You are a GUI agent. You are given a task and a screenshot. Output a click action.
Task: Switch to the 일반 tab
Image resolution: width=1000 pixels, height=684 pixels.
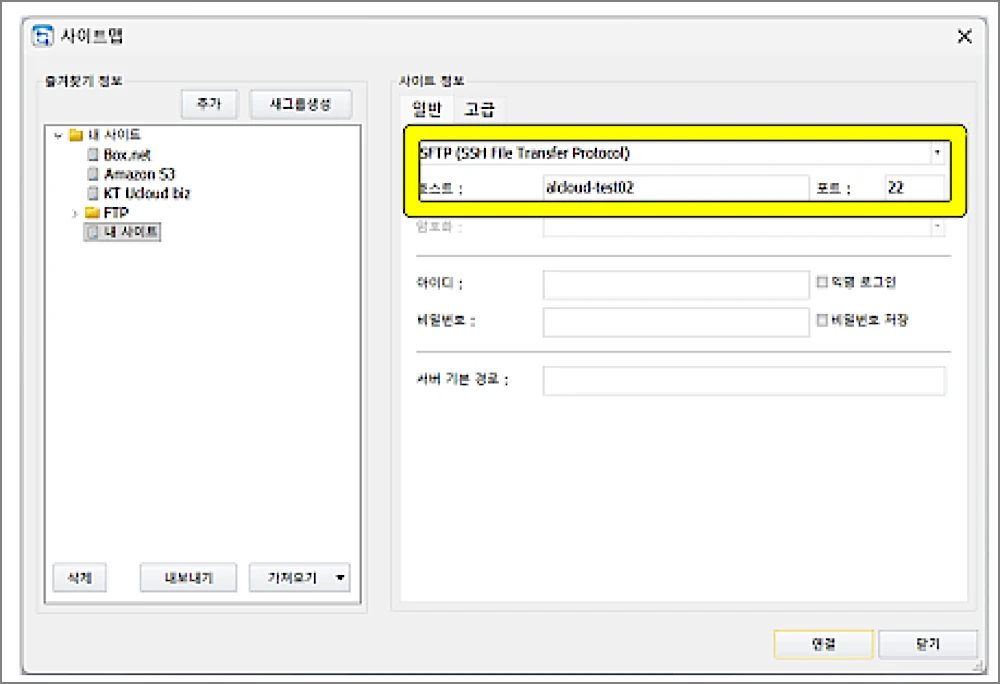click(x=427, y=109)
